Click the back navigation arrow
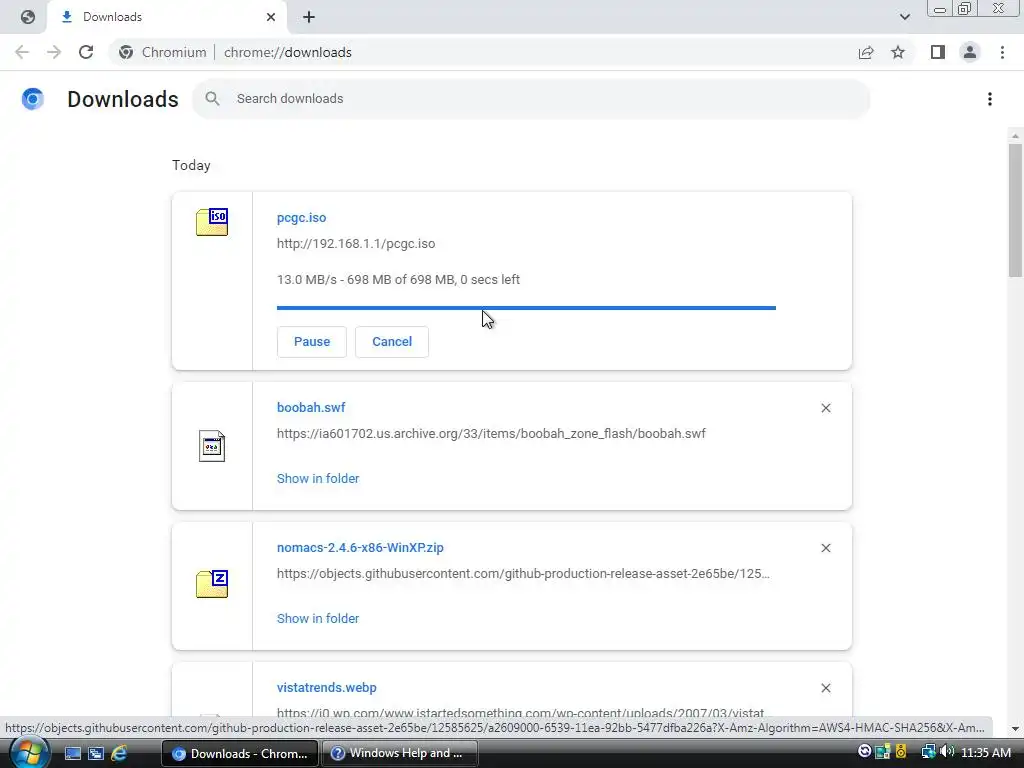Viewport: 1024px width, 768px height. tap(22, 52)
